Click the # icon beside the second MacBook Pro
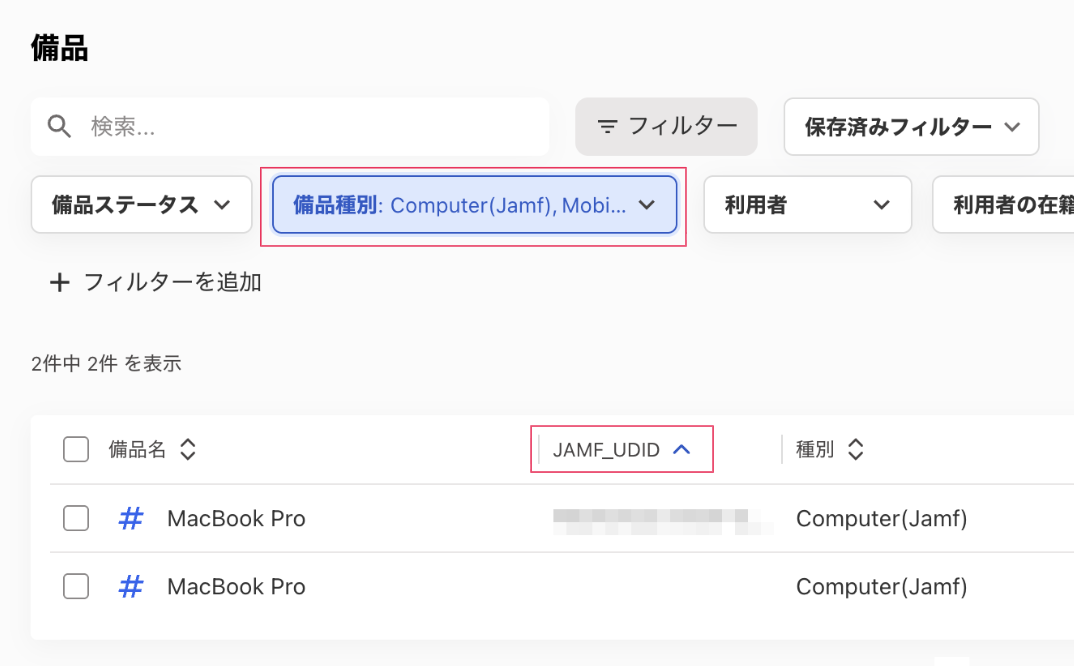 coord(130,587)
